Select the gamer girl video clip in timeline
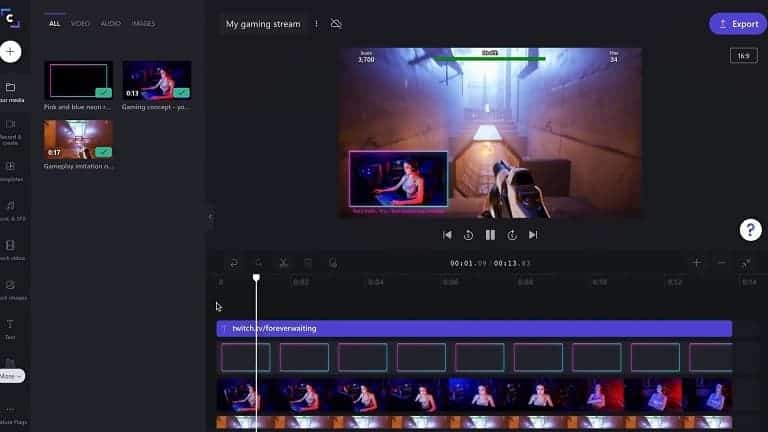 pyautogui.click(x=474, y=395)
